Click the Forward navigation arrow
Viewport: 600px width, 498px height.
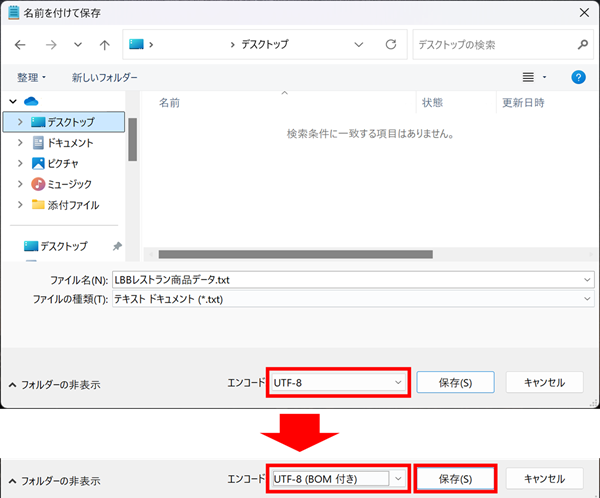click(x=49, y=45)
